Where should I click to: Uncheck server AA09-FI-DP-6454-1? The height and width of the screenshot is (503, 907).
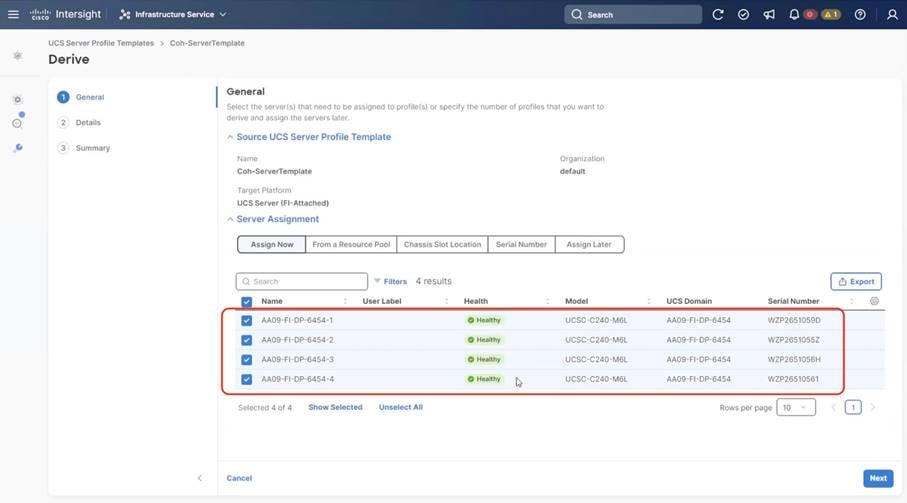(246, 320)
